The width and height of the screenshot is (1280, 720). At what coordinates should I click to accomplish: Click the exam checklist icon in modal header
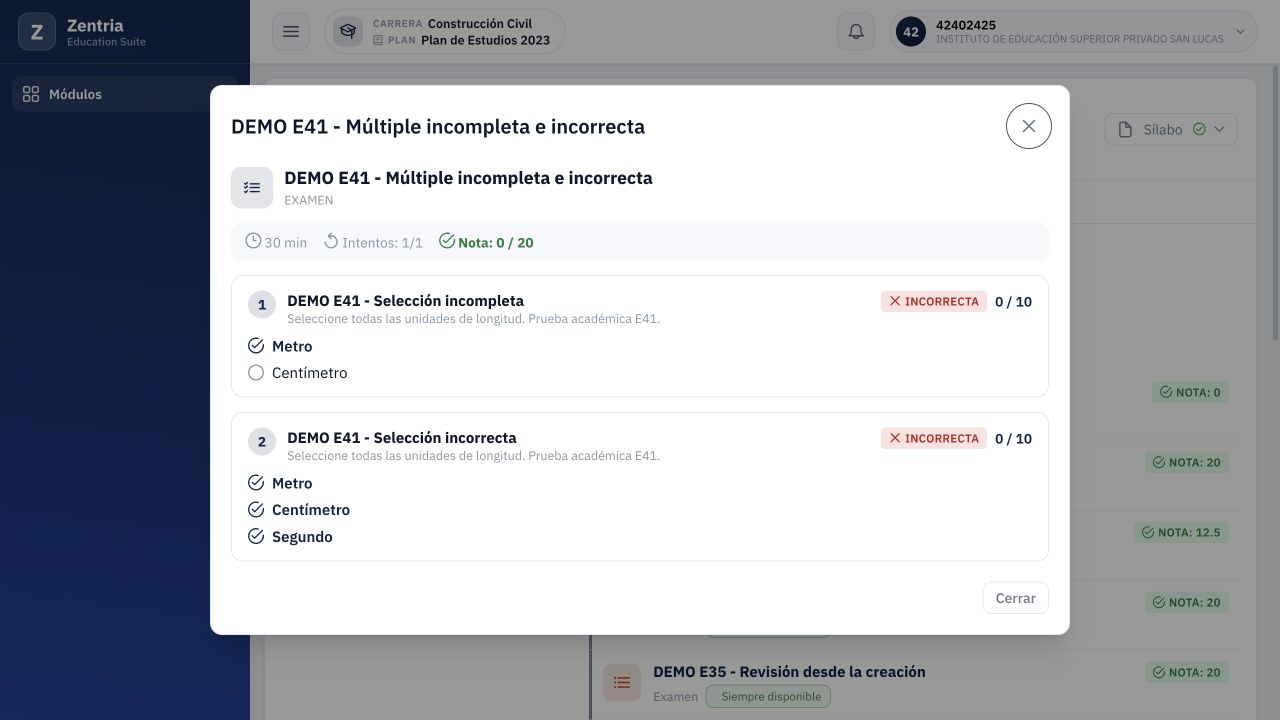click(x=252, y=187)
